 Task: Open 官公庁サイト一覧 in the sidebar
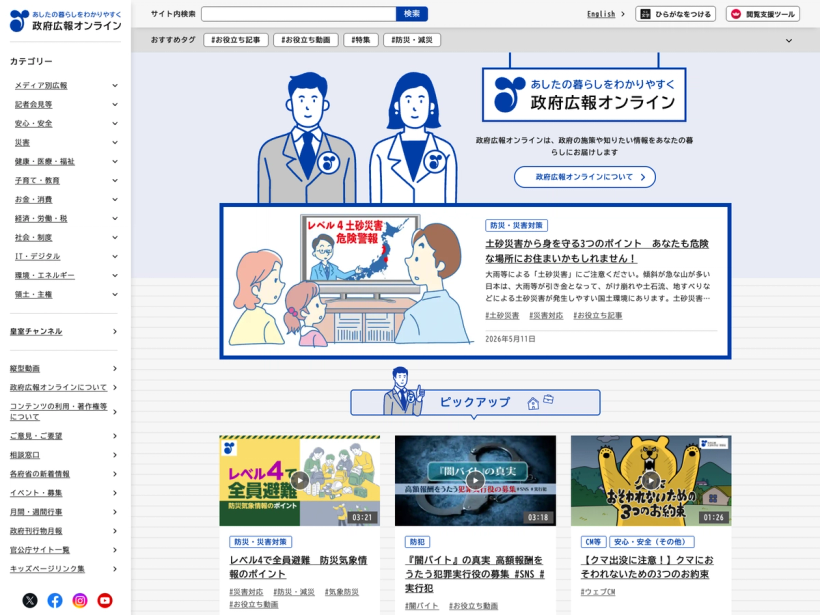63,550
